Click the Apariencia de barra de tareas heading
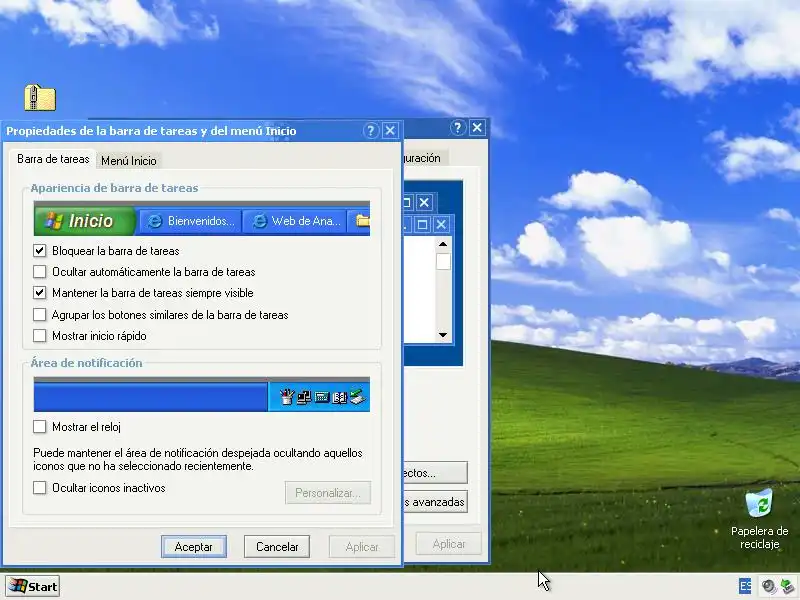800x600 pixels. (114, 188)
